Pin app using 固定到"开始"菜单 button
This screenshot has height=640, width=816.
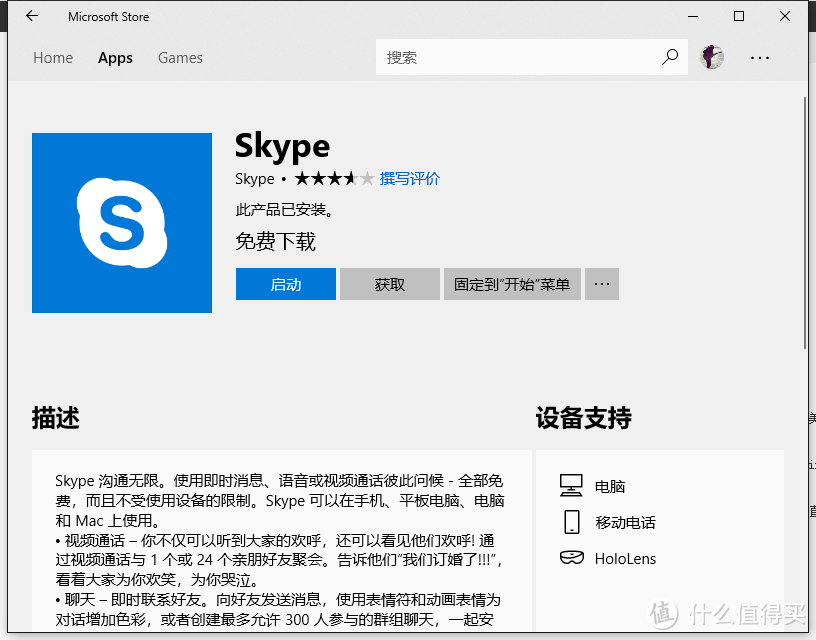pyautogui.click(x=511, y=284)
